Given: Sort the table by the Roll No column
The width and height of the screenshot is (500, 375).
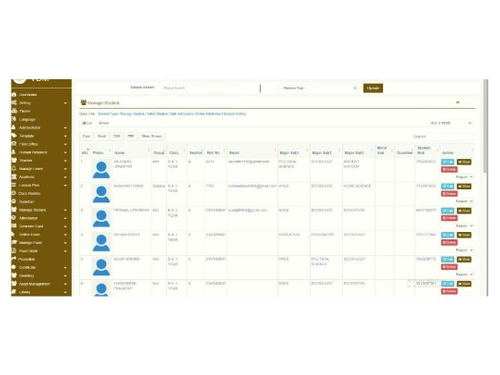Looking at the screenshot, I should 215,152.
